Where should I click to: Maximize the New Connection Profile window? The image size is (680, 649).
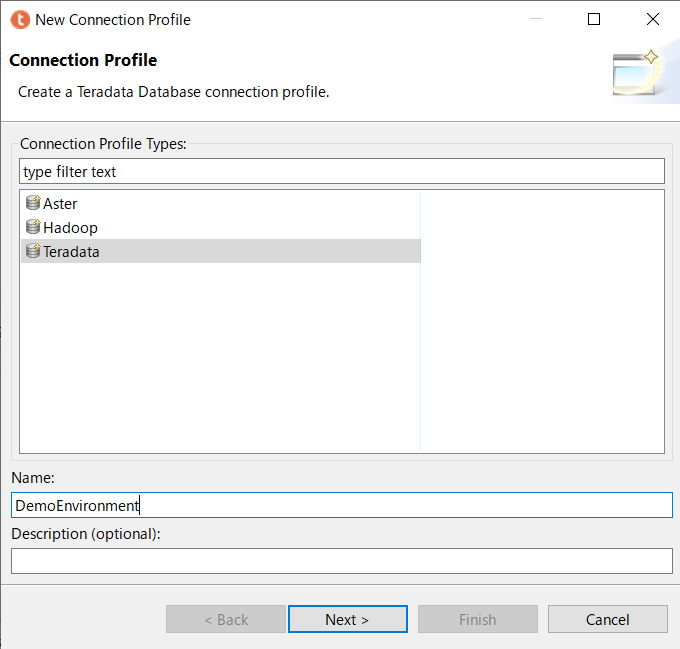(594, 19)
